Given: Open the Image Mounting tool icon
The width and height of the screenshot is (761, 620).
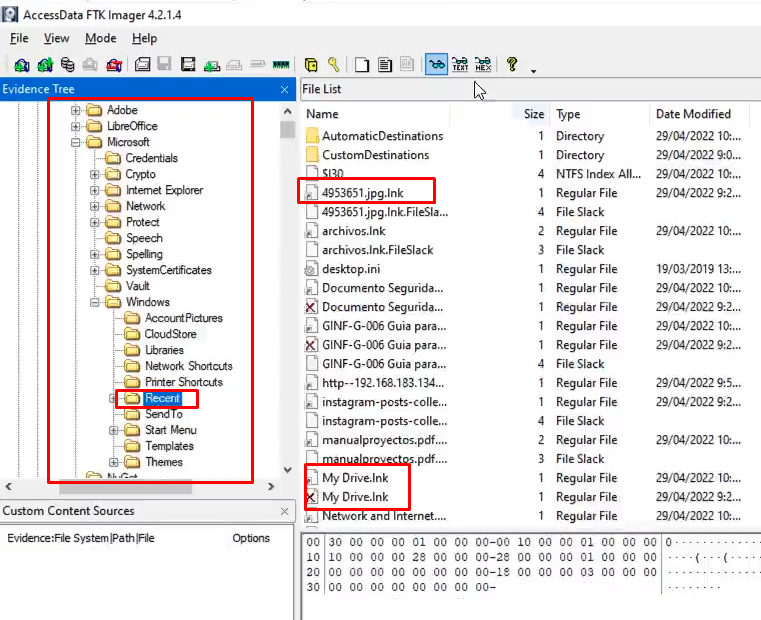Looking at the screenshot, I should tap(67, 65).
